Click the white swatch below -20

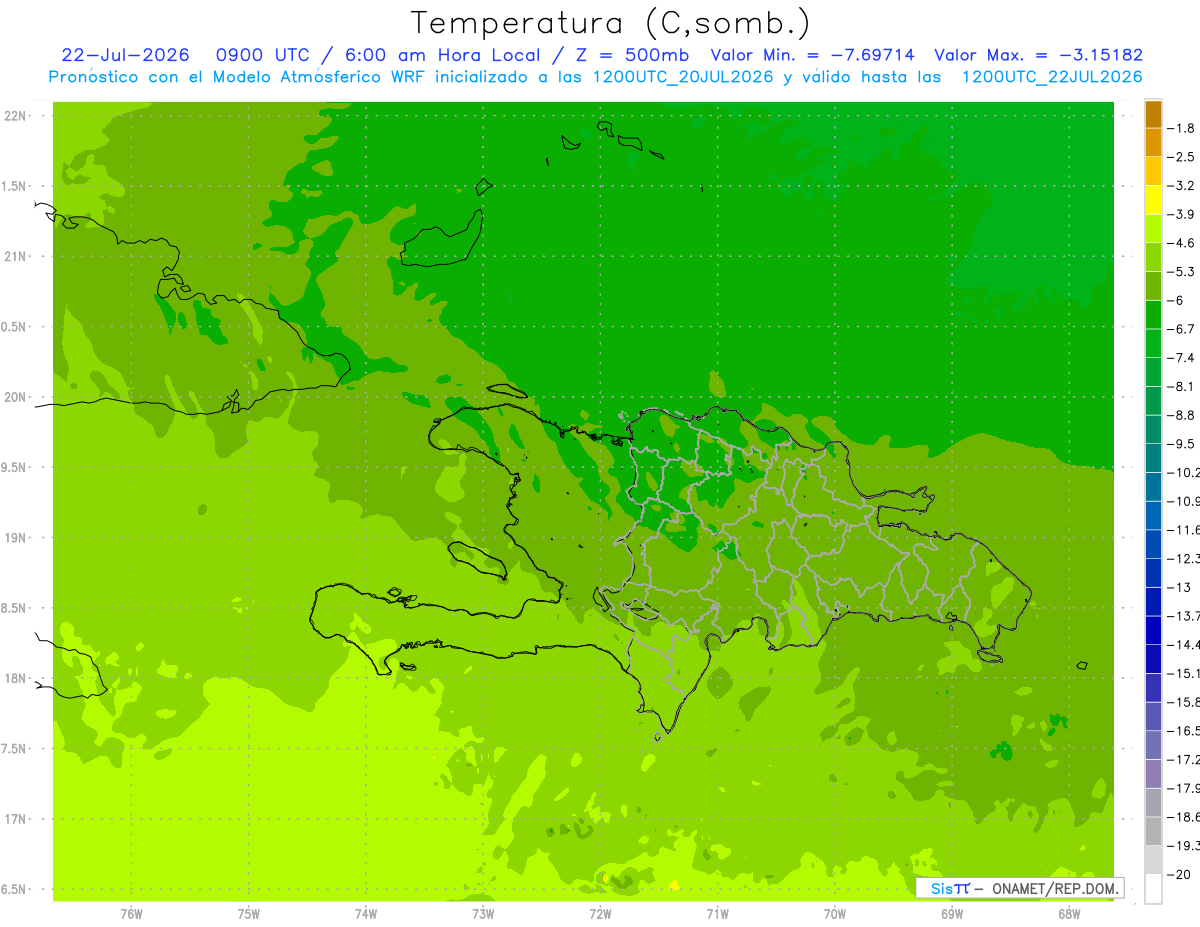click(x=1153, y=889)
